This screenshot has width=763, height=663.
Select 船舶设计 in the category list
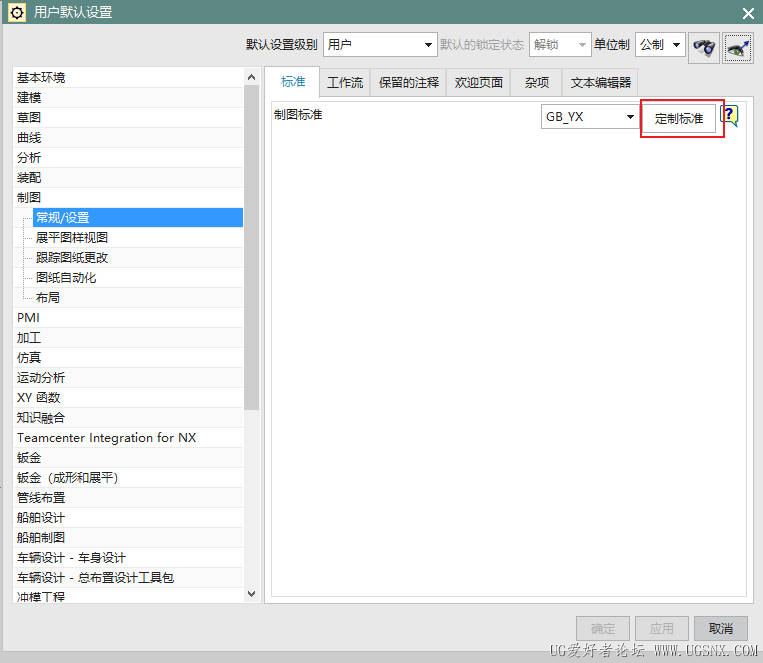click(x=128, y=517)
